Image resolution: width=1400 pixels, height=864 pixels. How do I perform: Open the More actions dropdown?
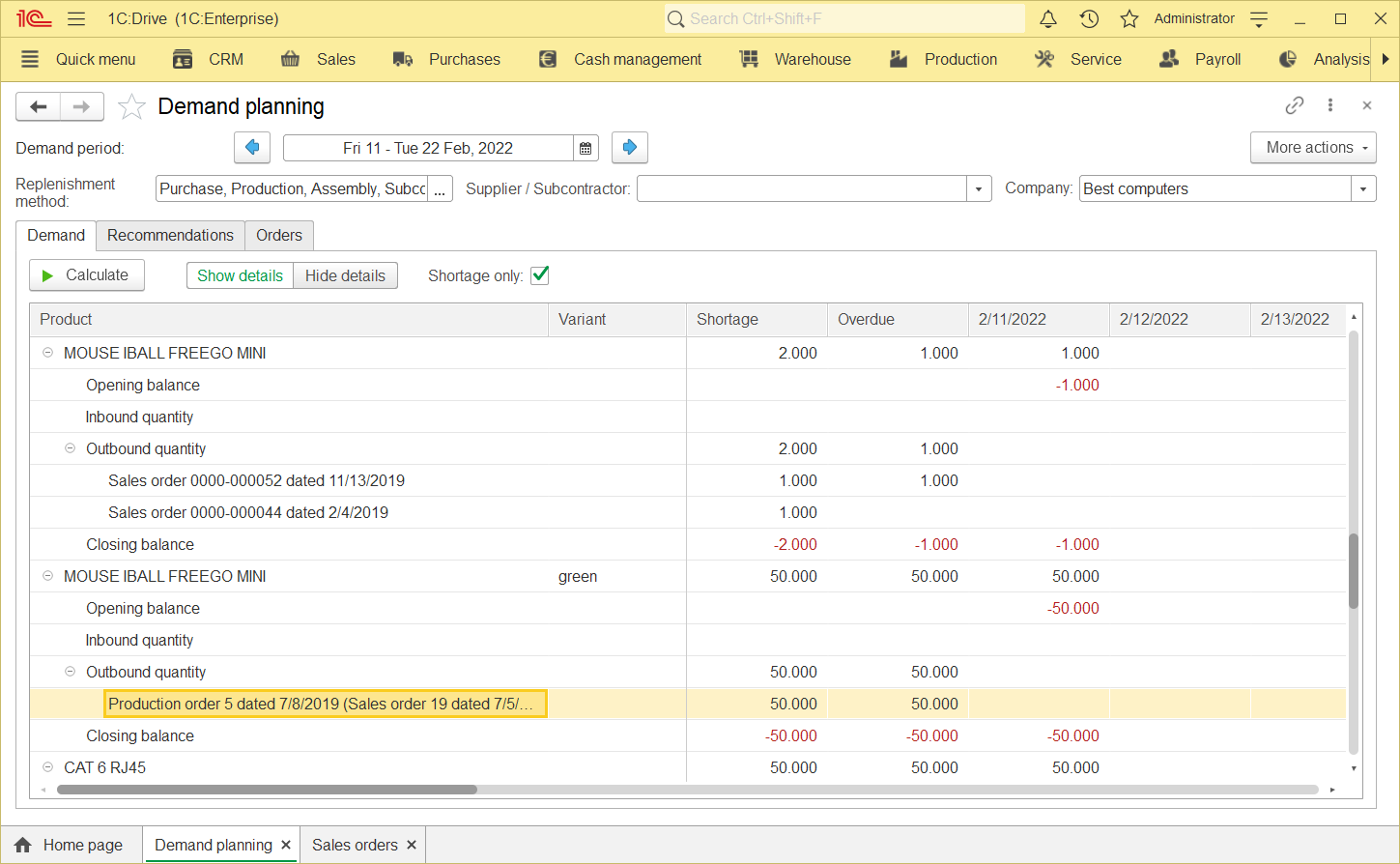[x=1313, y=148]
